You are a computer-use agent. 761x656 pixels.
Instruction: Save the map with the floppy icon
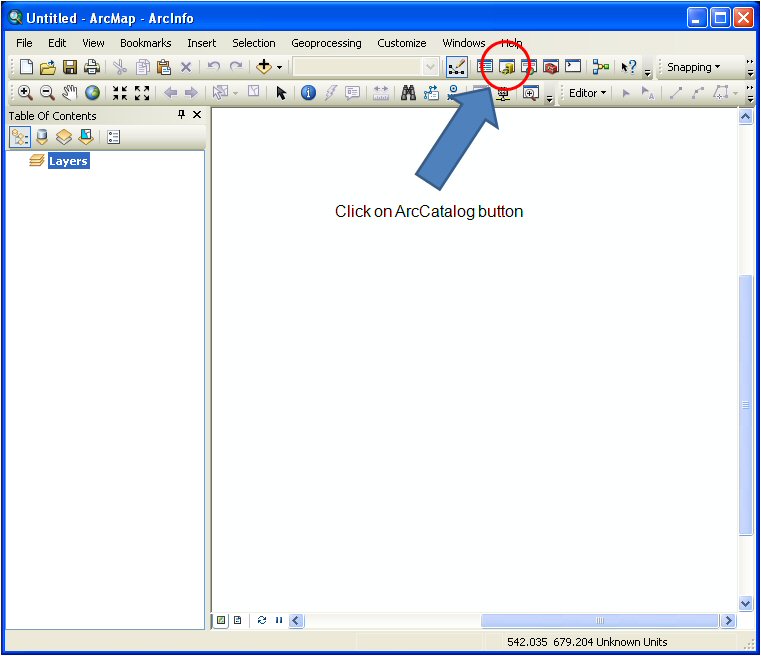(x=70, y=67)
